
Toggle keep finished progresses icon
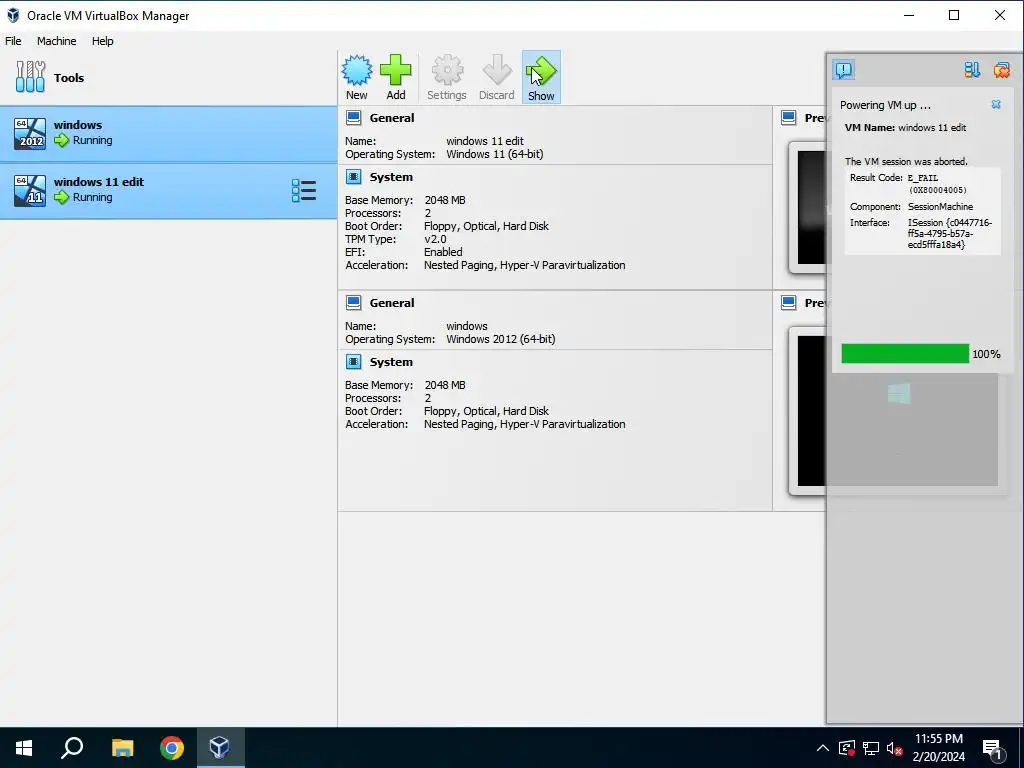point(972,70)
